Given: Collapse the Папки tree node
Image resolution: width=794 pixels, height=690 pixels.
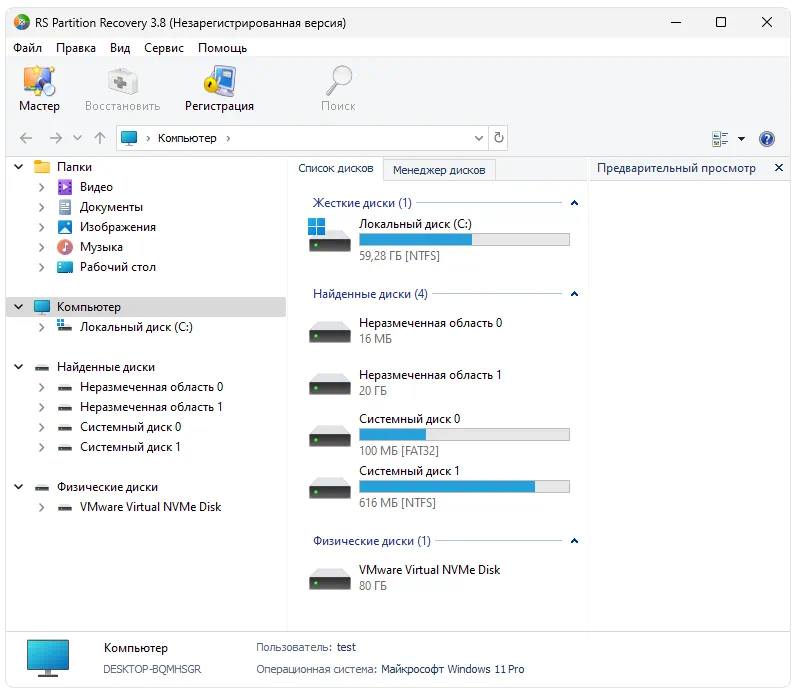Looking at the screenshot, I should click(19, 167).
